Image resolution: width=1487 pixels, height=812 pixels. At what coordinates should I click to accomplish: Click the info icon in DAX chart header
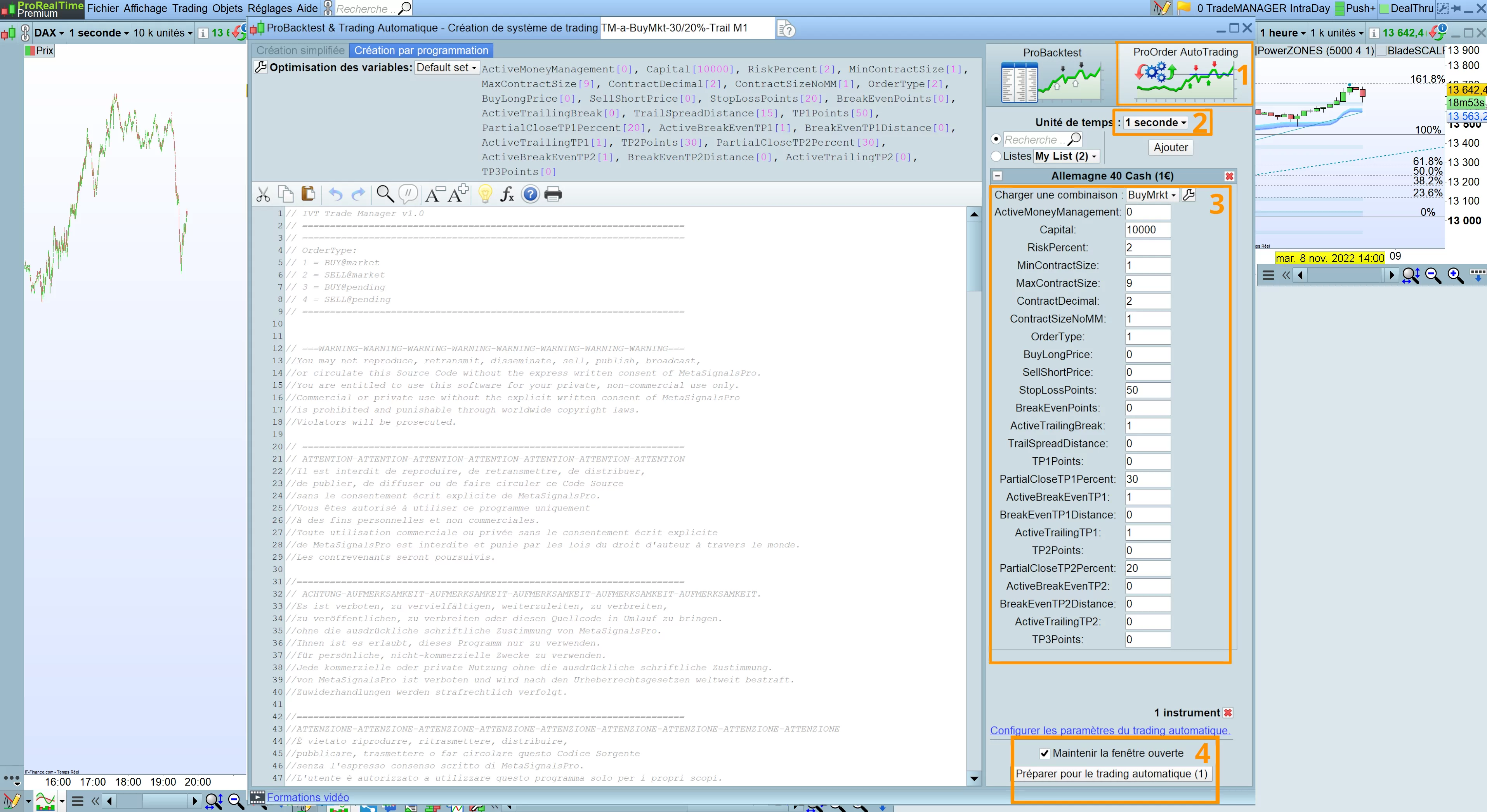[x=203, y=33]
